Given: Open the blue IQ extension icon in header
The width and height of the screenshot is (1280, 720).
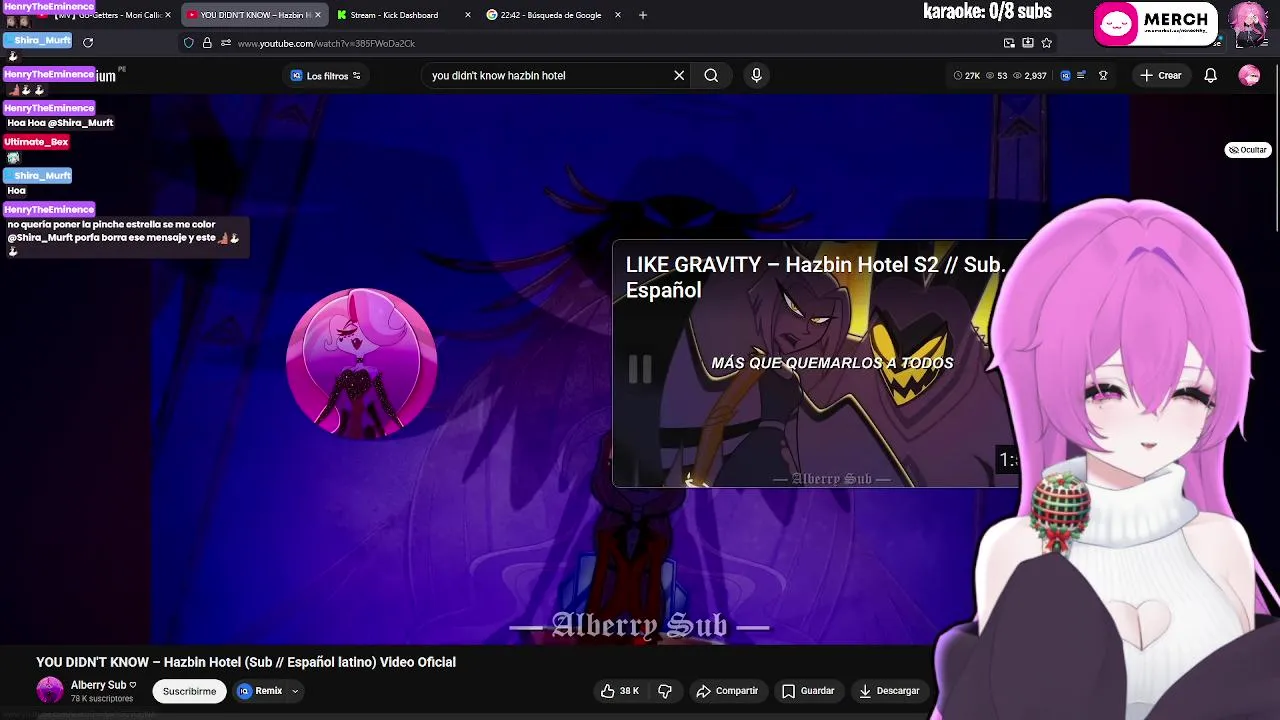Looking at the screenshot, I should [1065, 76].
